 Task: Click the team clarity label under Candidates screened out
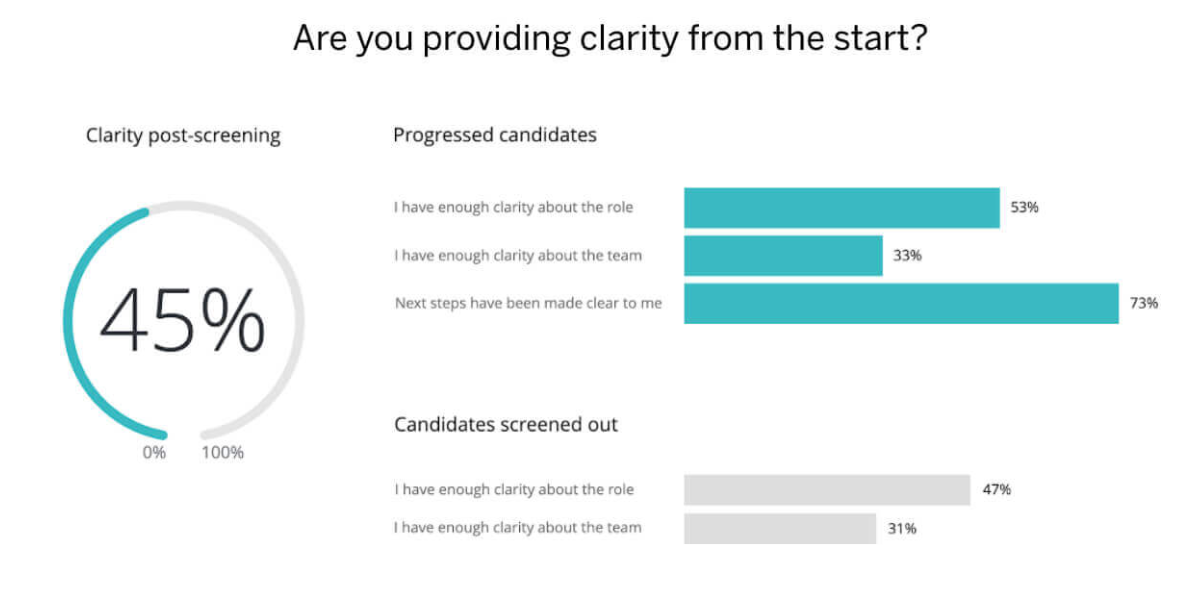point(518,527)
